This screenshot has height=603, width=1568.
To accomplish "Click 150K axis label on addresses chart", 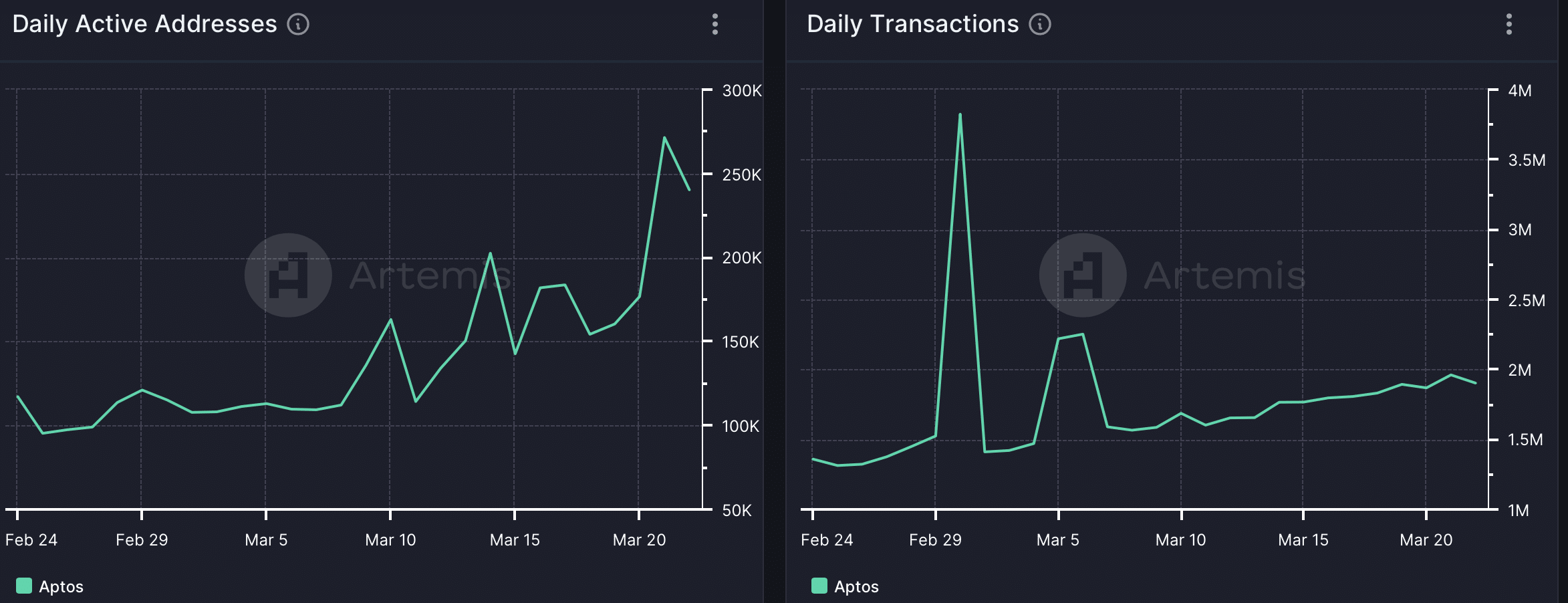I will 741,342.
